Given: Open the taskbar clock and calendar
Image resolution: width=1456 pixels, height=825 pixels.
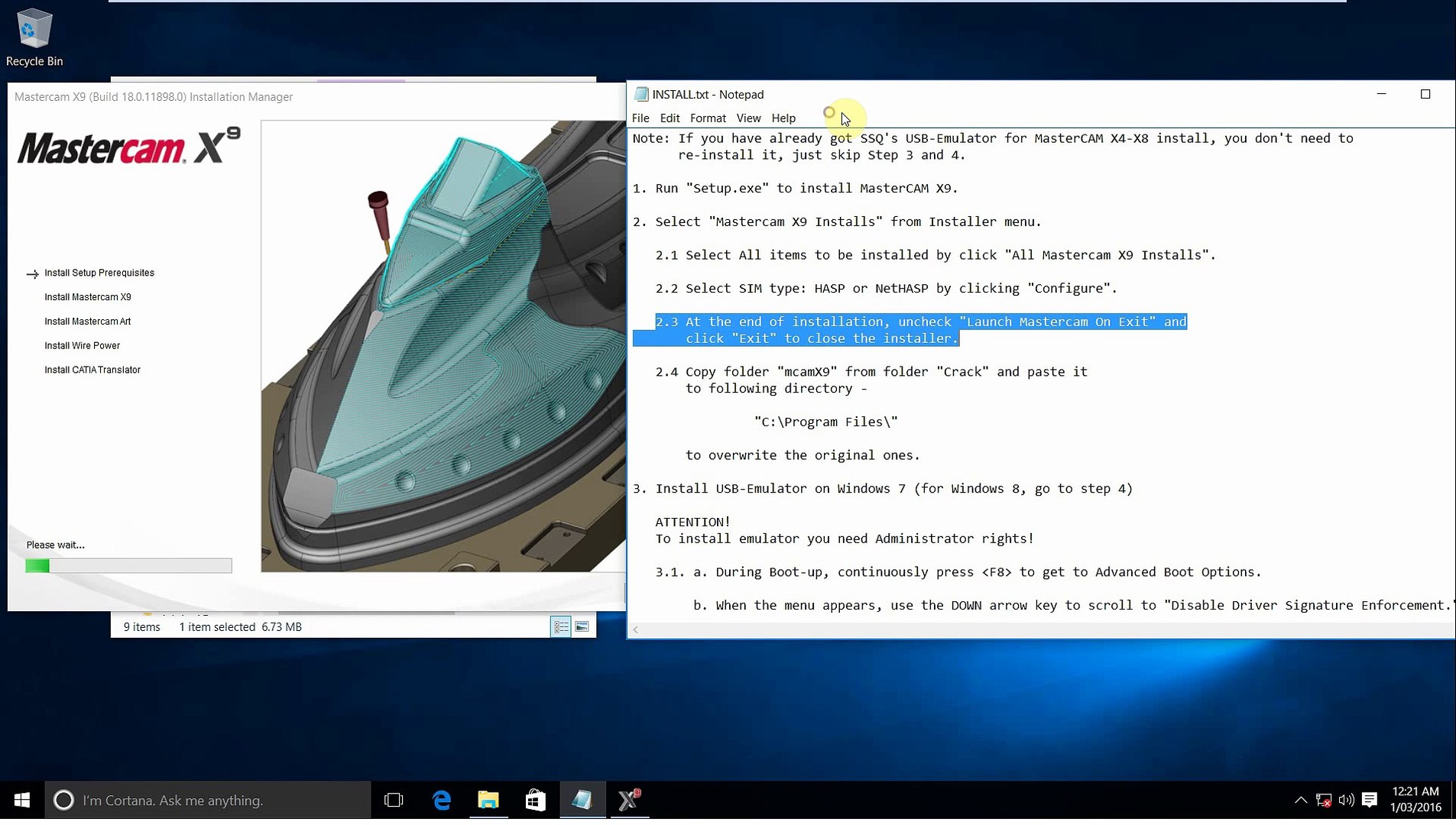Looking at the screenshot, I should [x=1415, y=800].
